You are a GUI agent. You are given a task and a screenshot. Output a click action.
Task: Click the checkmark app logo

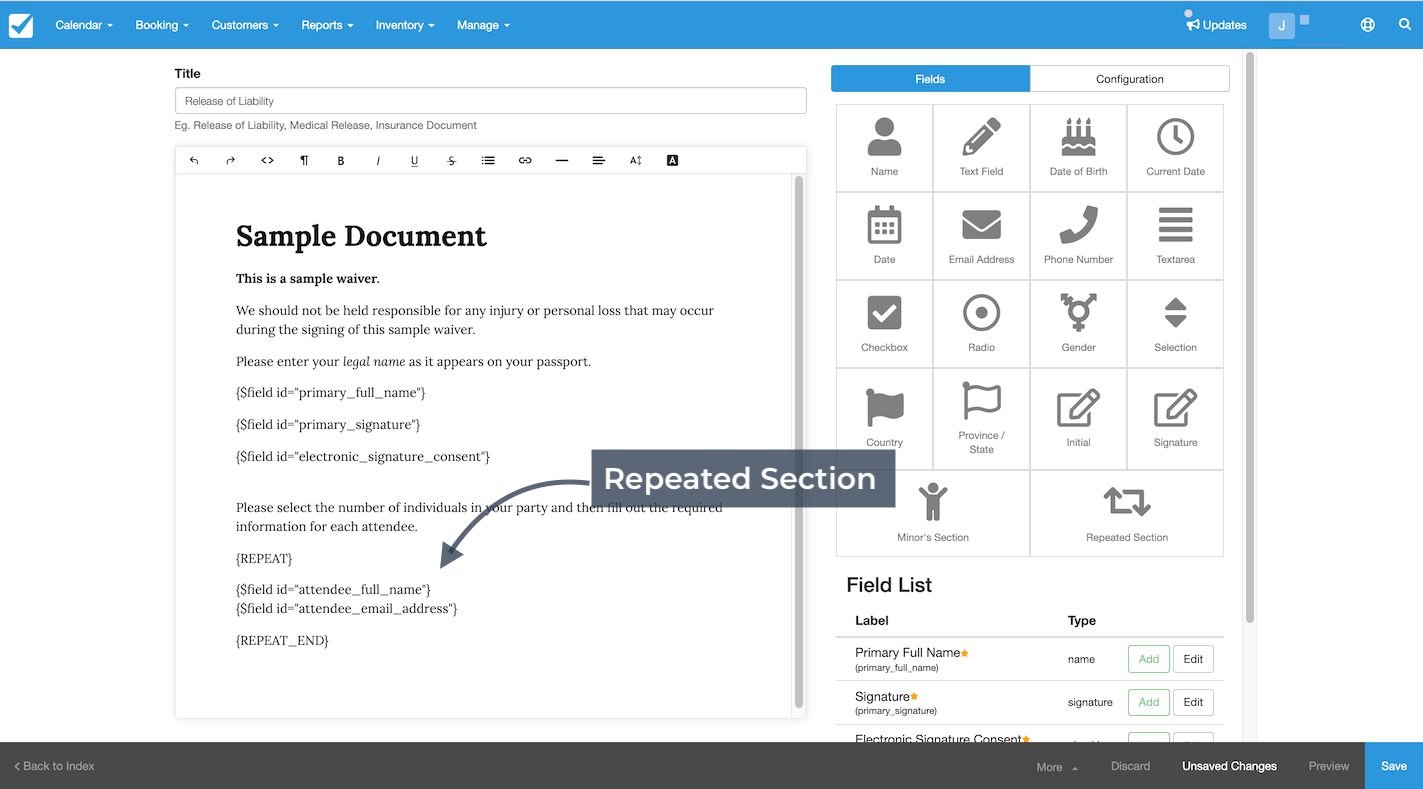[21, 25]
